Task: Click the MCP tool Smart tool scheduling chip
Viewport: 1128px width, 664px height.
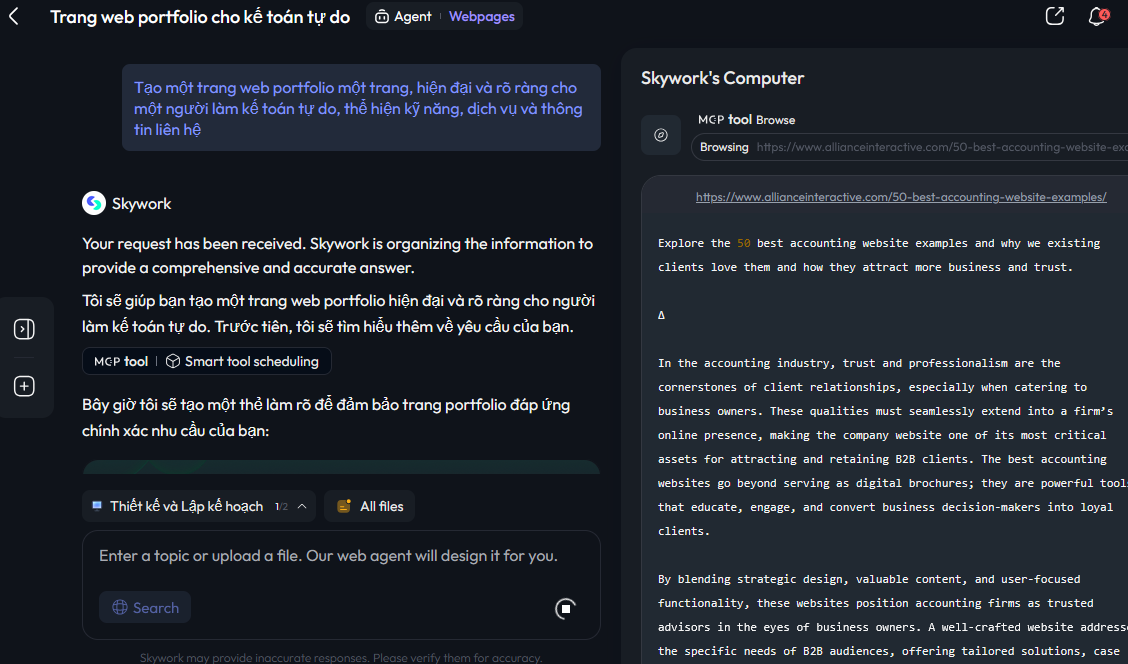Action: click(206, 361)
